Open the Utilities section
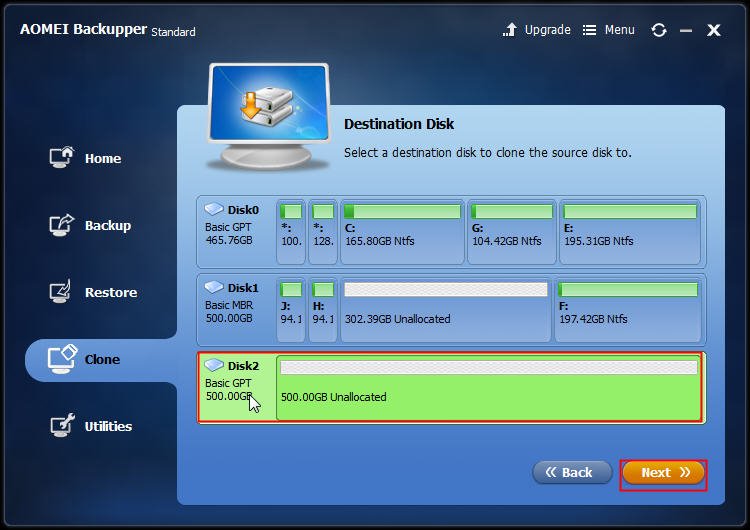Viewport: 750px width, 530px height. pos(108,426)
